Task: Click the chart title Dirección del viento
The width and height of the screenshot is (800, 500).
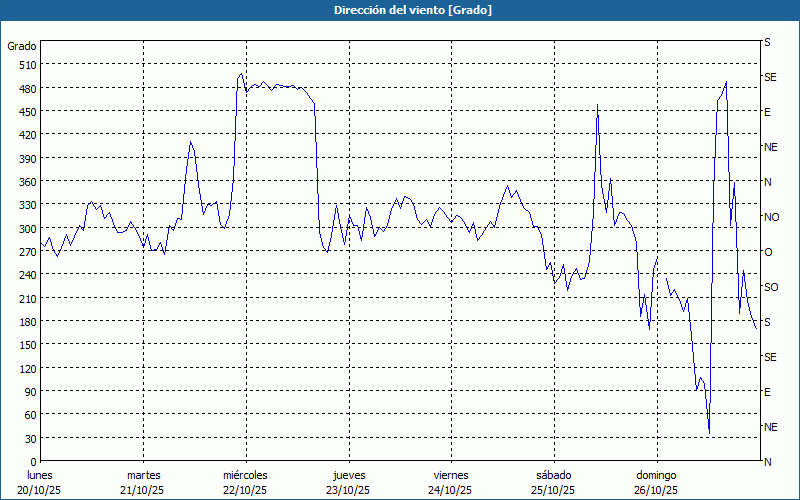Action: click(399, 10)
